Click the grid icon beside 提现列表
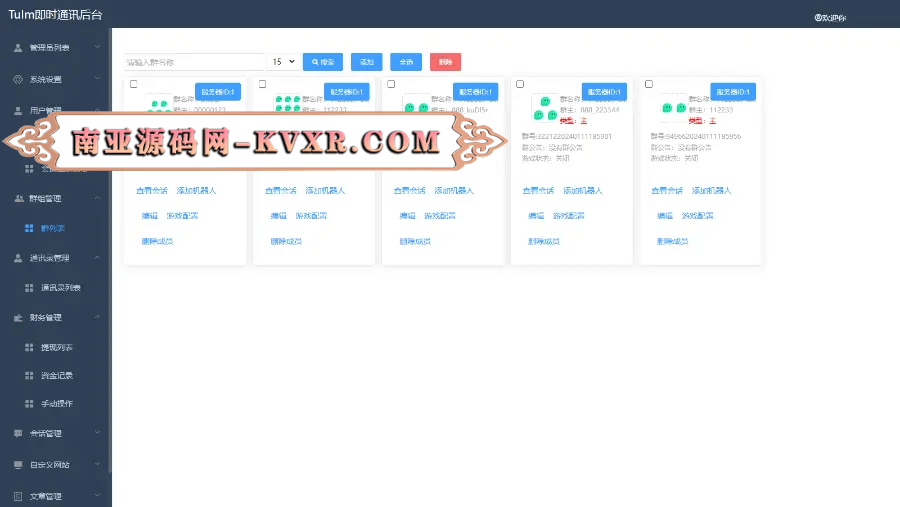The width and height of the screenshot is (900, 507). click(x=29, y=347)
